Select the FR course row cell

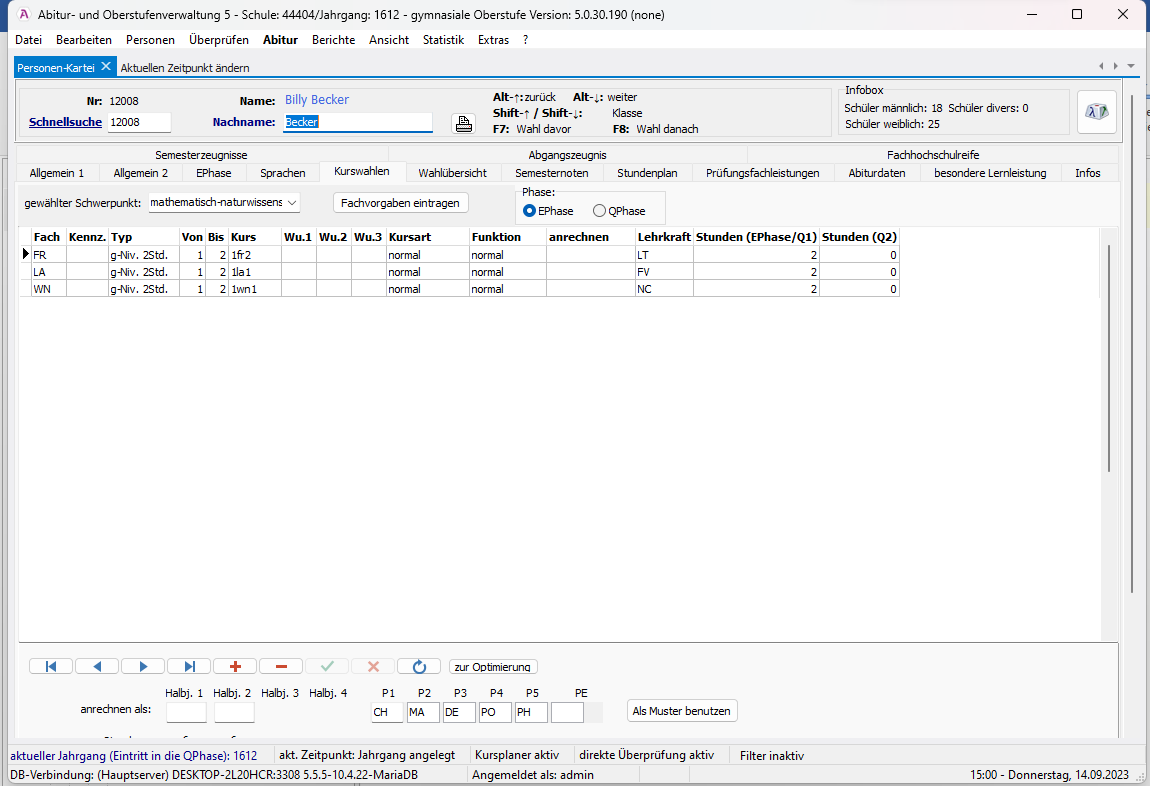pos(48,255)
